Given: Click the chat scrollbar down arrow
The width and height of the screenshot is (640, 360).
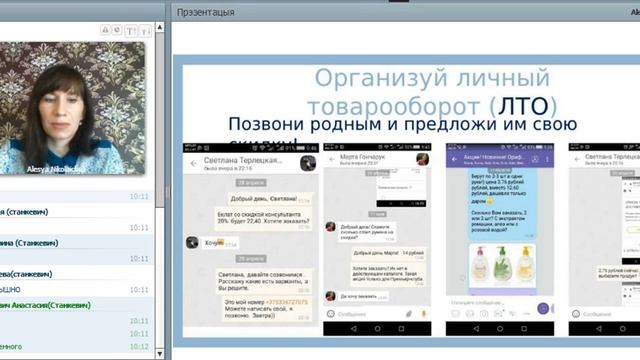Looking at the screenshot, I should (160, 353).
